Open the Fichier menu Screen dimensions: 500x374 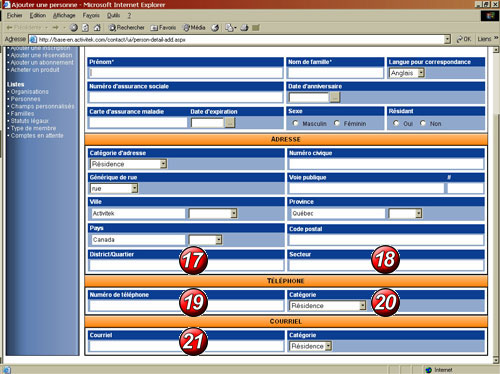click(x=14, y=15)
